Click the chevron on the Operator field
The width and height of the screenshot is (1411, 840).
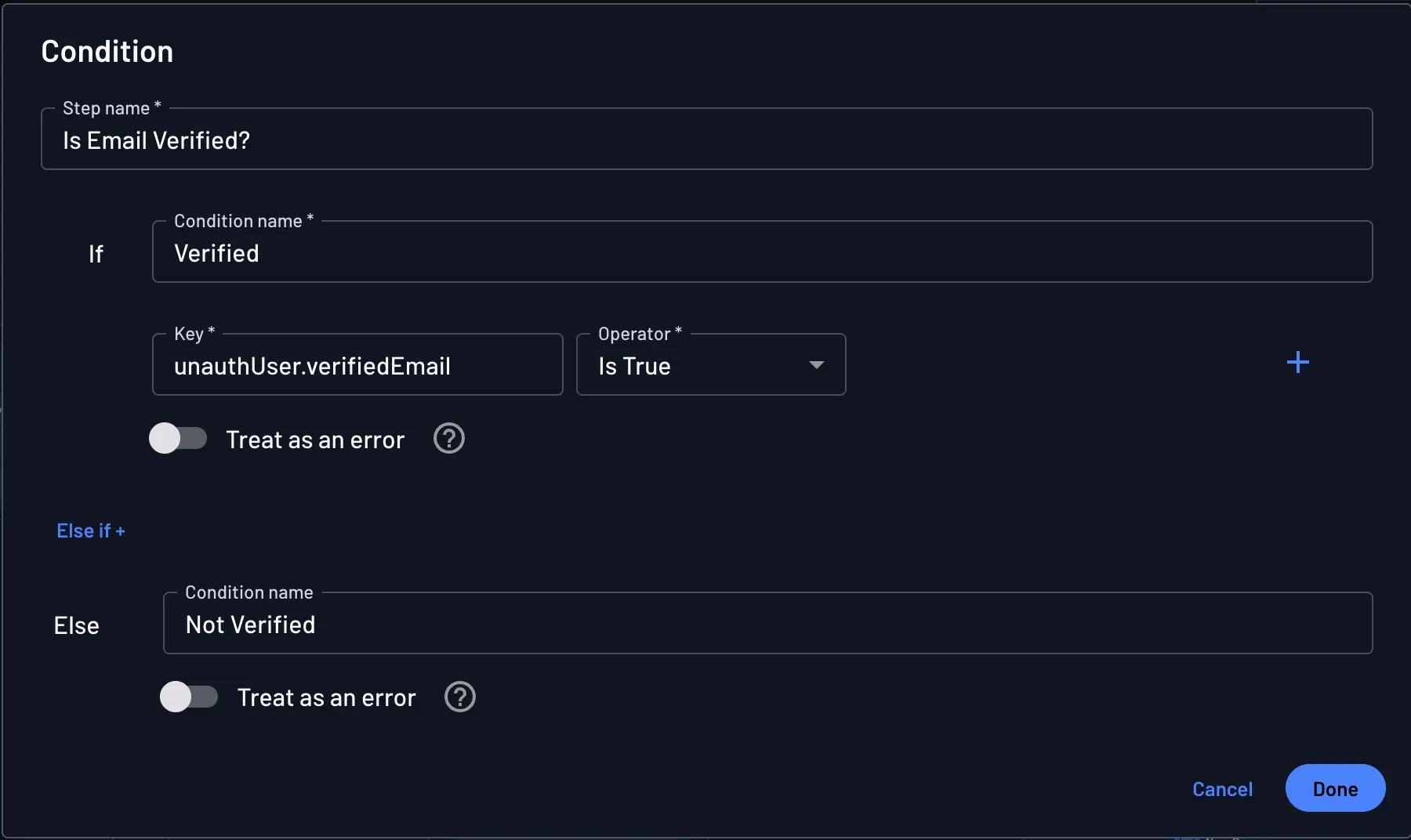816,365
